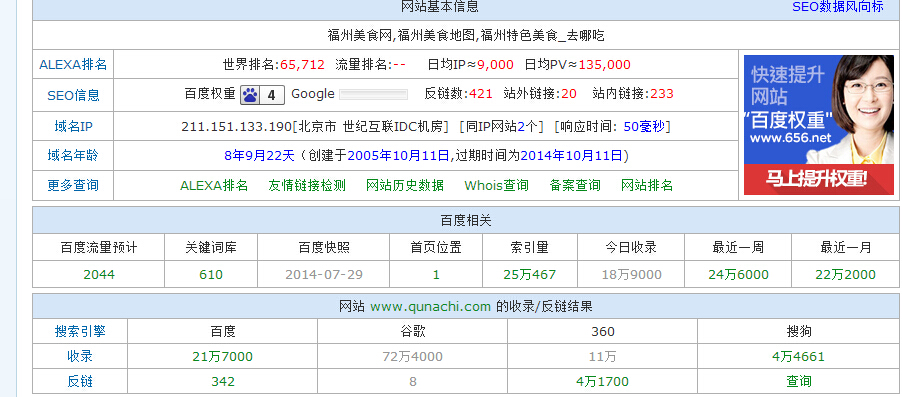
Task: Click 收录 row label
Action: click(80, 356)
